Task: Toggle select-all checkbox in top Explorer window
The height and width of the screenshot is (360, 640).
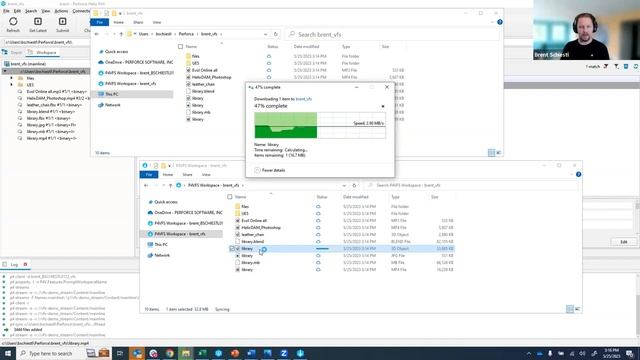Action: click(x=180, y=47)
